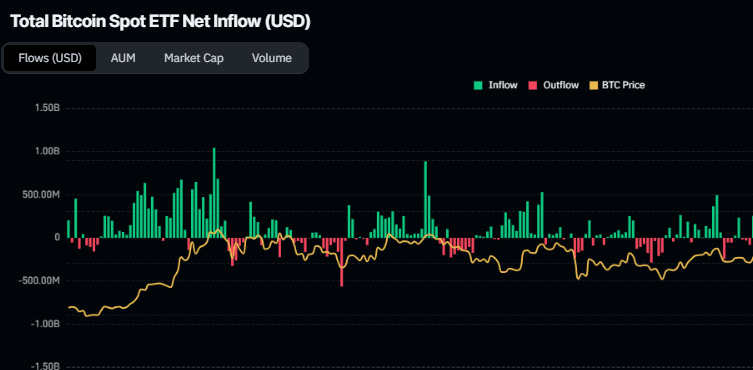This screenshot has width=753, height=370.
Task: Click the green Inflow legend swatch
Action: (x=478, y=86)
